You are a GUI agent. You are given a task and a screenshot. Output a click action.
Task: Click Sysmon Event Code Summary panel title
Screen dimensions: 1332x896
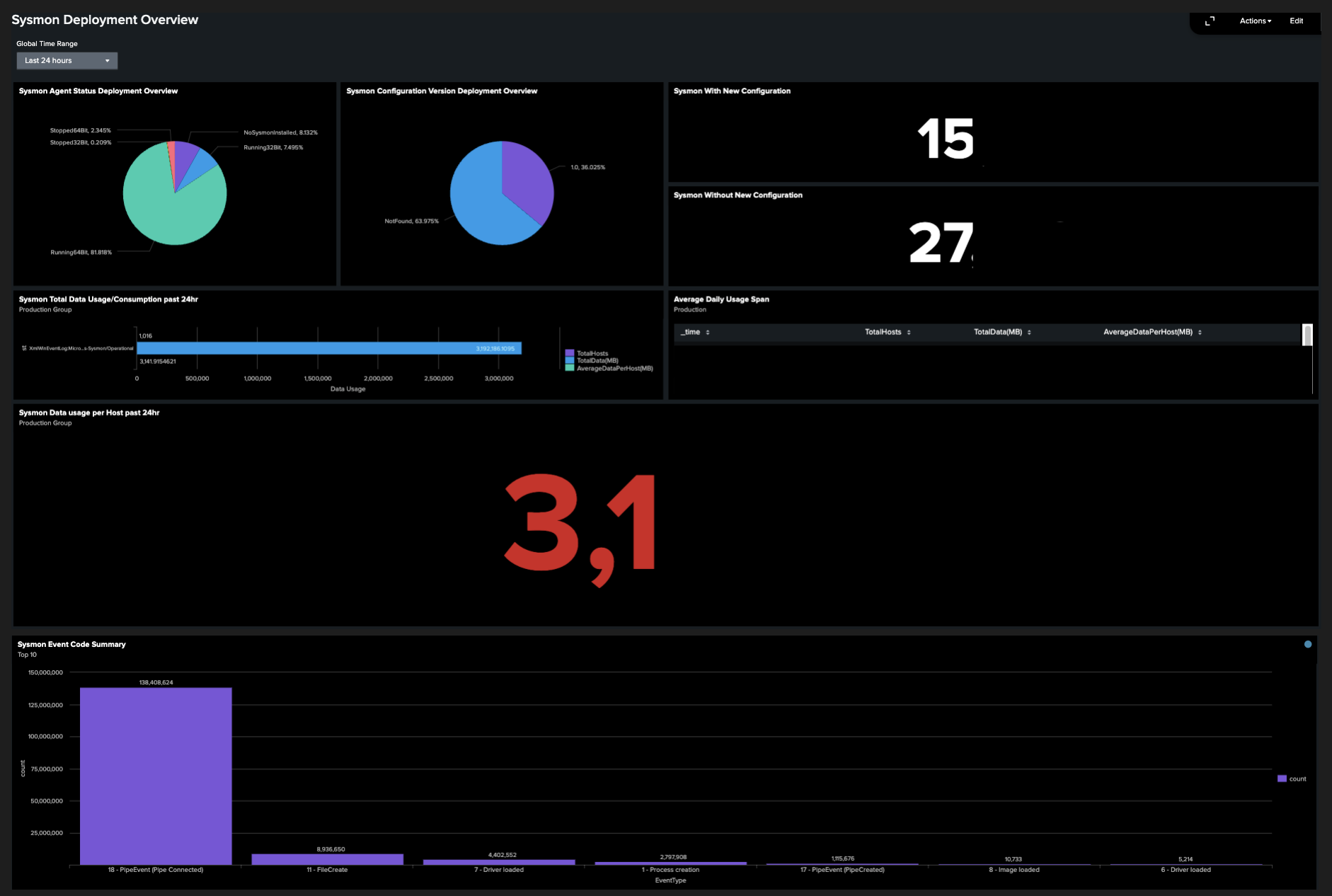pyautogui.click(x=71, y=644)
